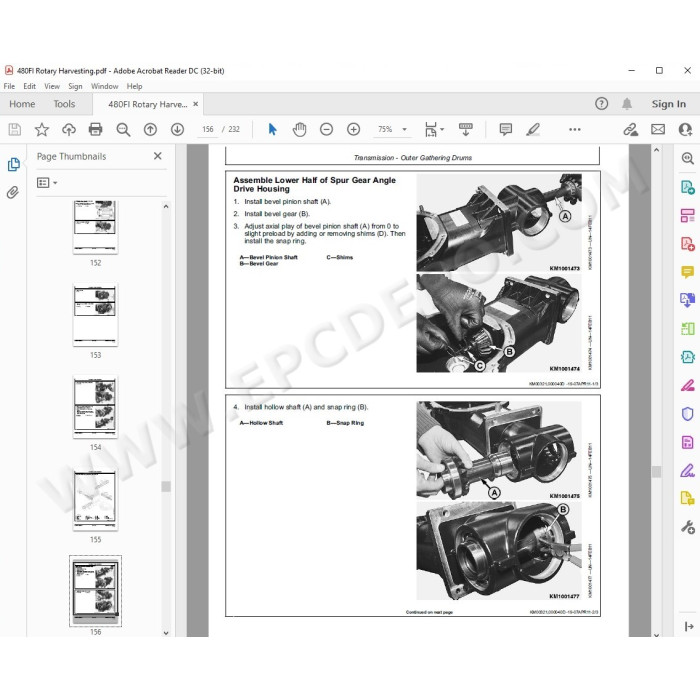
Task: Click the Sign In button
Action: 668,104
